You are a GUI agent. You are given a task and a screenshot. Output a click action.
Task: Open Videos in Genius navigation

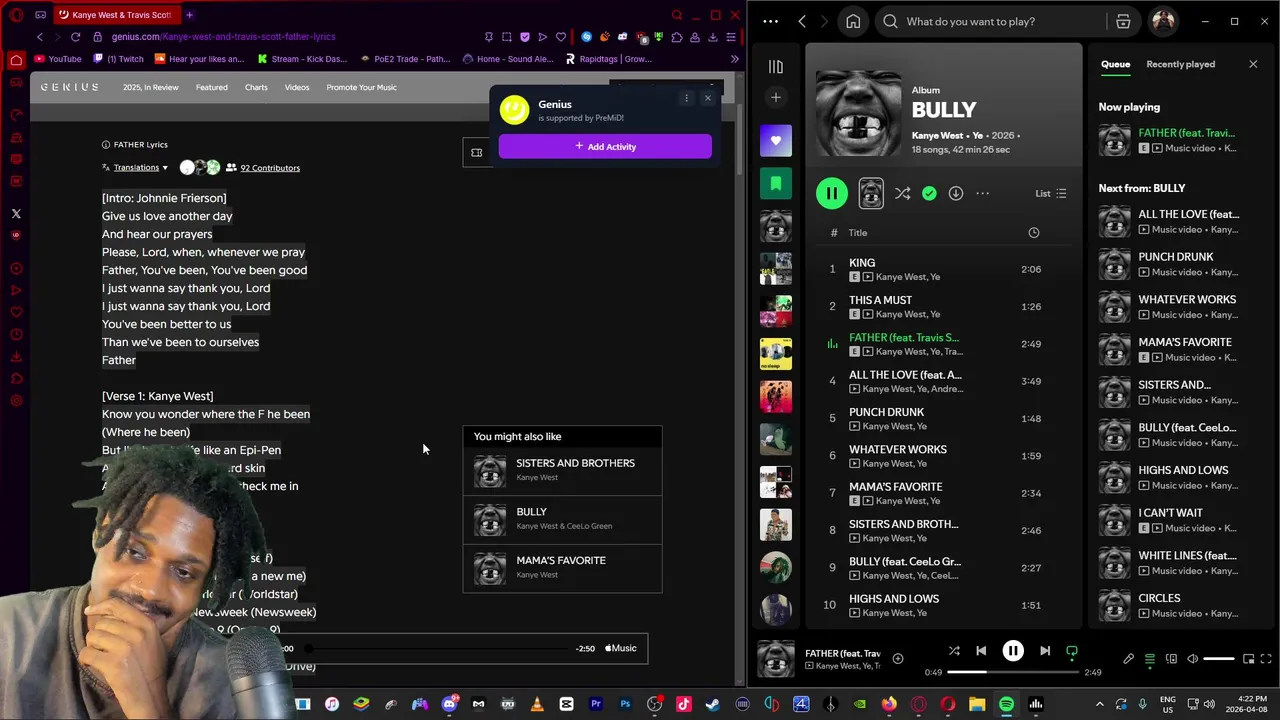[x=297, y=87]
